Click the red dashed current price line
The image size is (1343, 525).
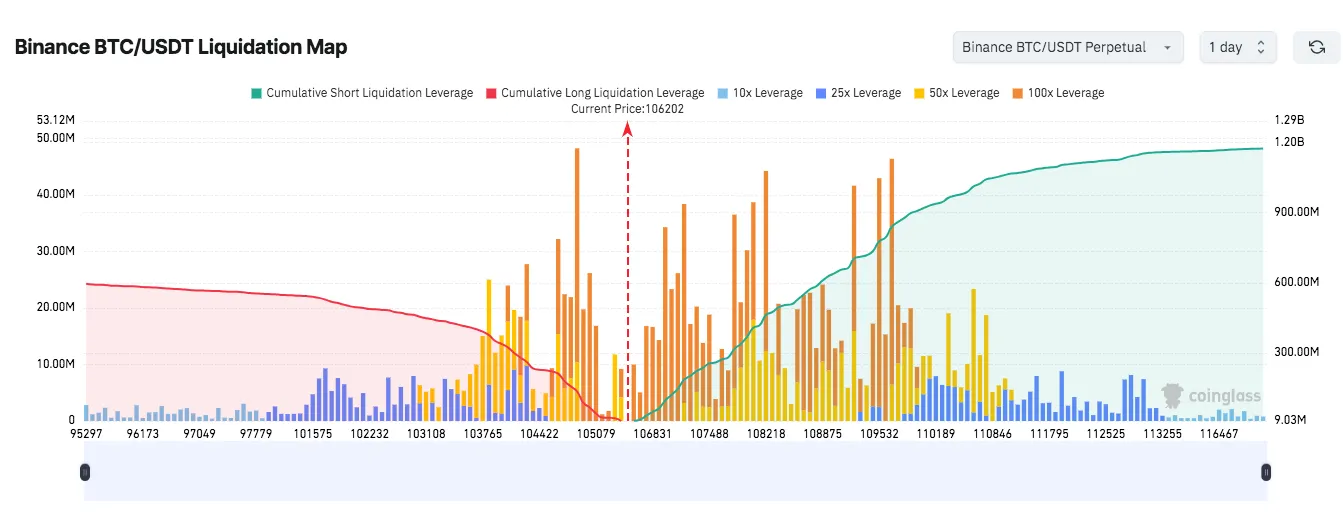coord(627,272)
